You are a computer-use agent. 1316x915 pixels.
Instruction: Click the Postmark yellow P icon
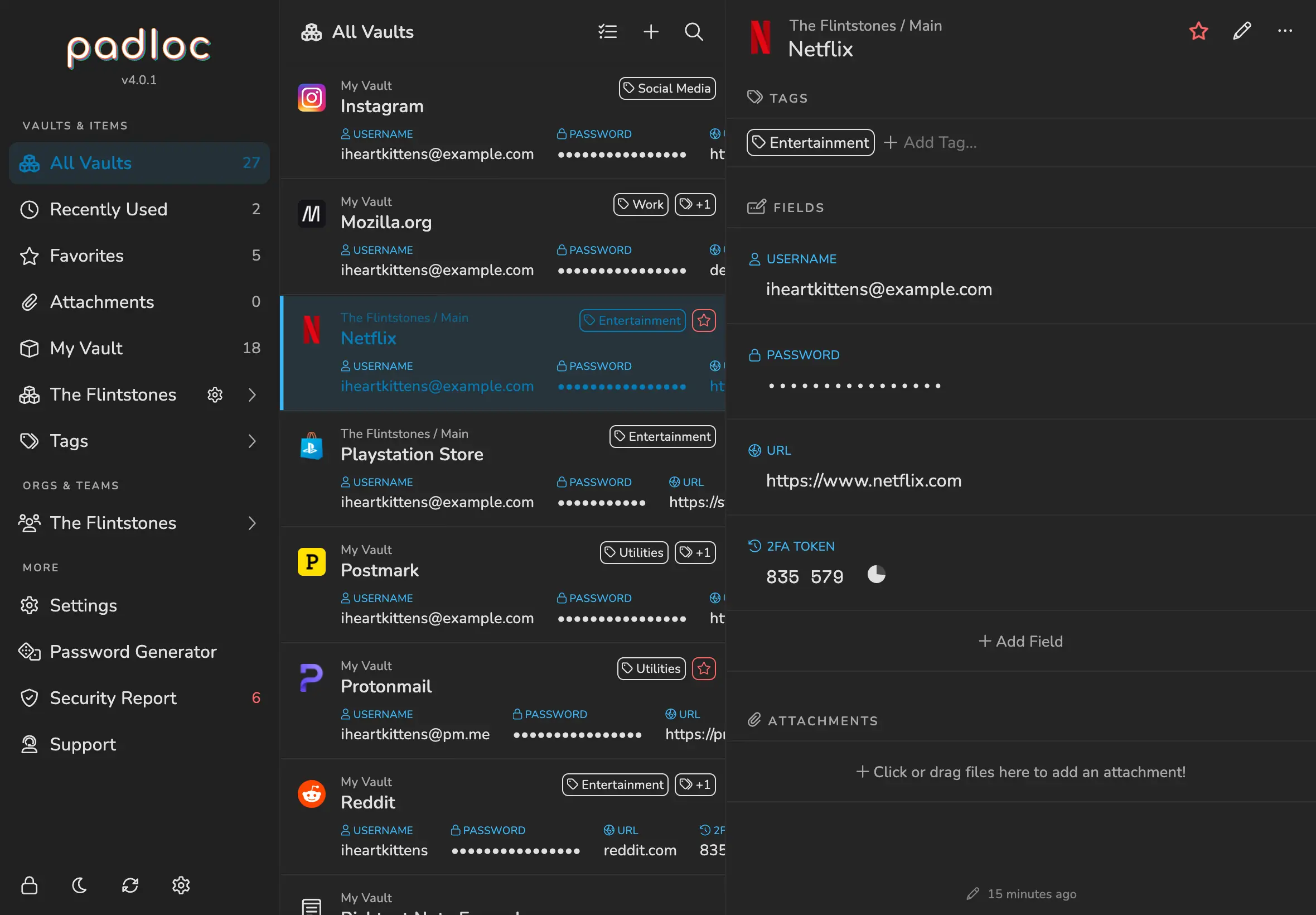coord(312,562)
